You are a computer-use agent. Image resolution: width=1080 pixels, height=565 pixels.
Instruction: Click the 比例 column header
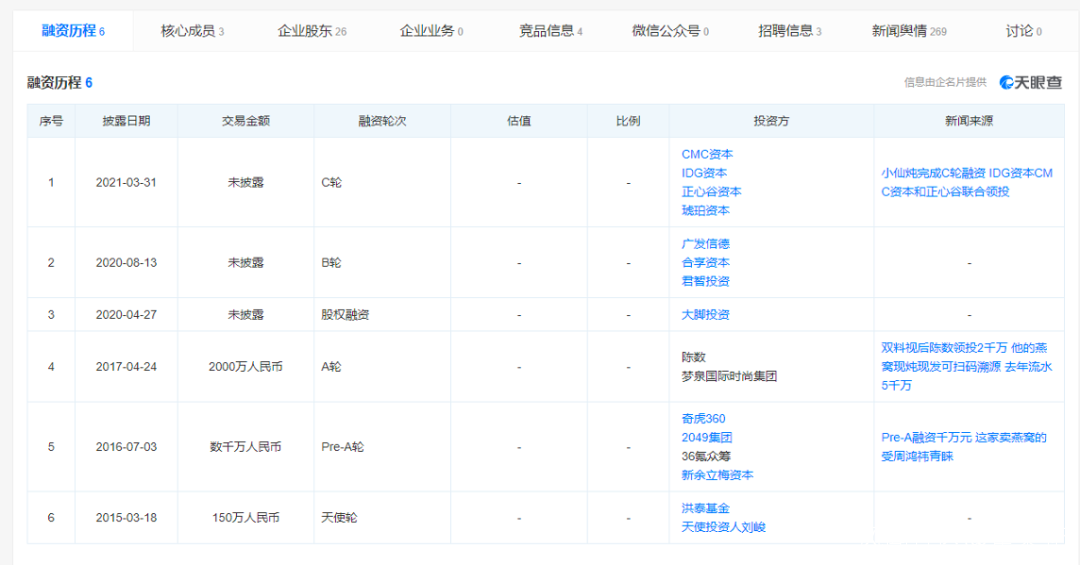pyautogui.click(x=628, y=121)
